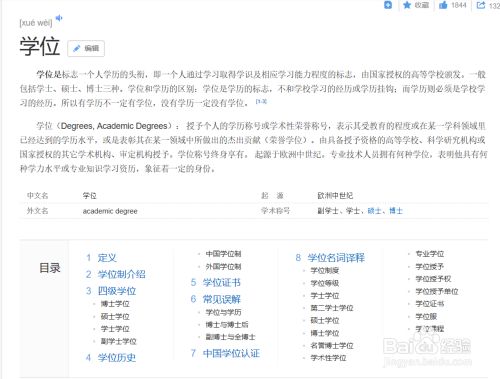Screen dimensions: 500x379
Task: Open 学位授予单位 subsection
Action: coord(437,291)
